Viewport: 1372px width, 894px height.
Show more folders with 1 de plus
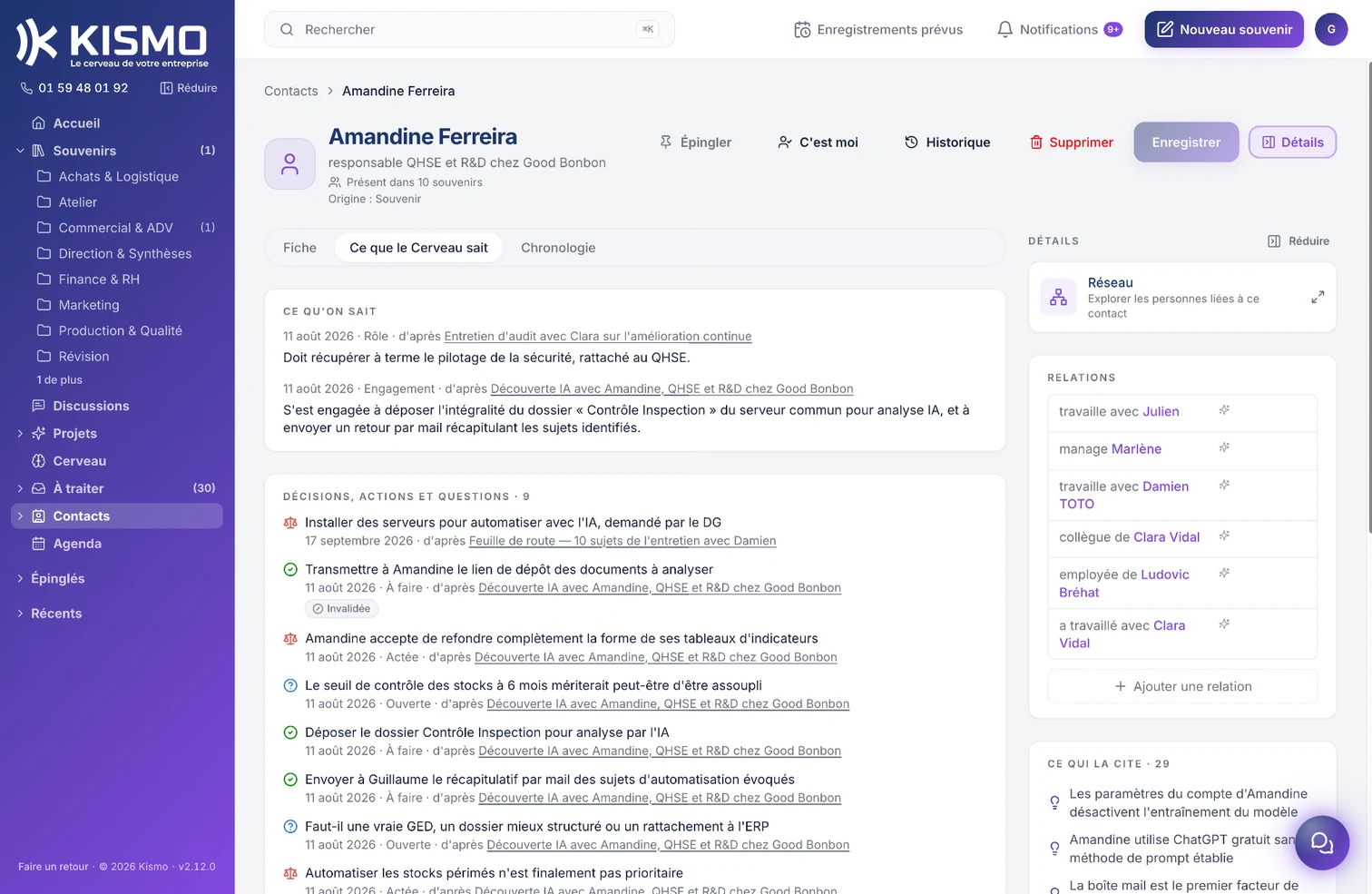(x=60, y=380)
